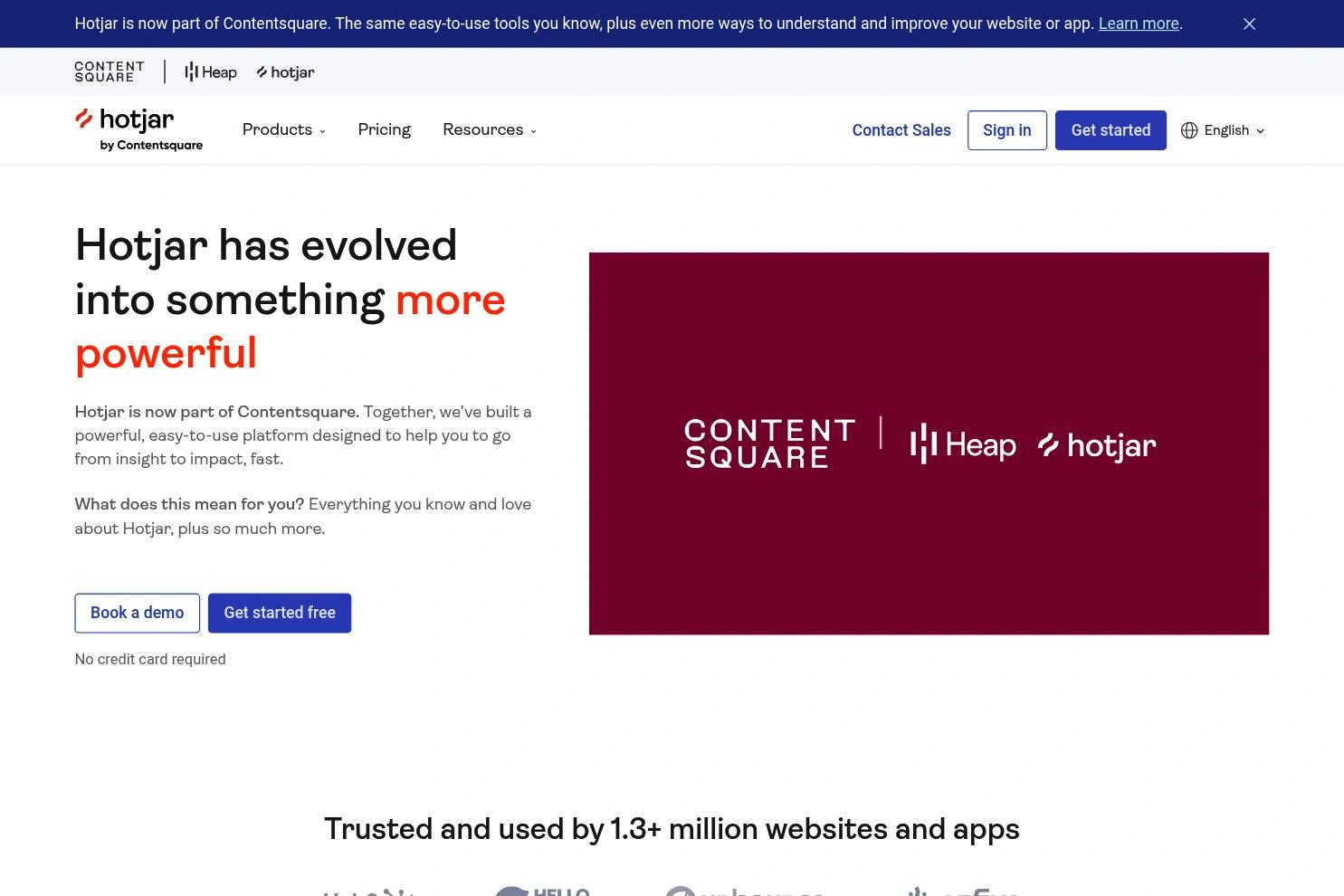1344x896 pixels.
Task: Click the Book a demo button
Action: tap(137, 613)
